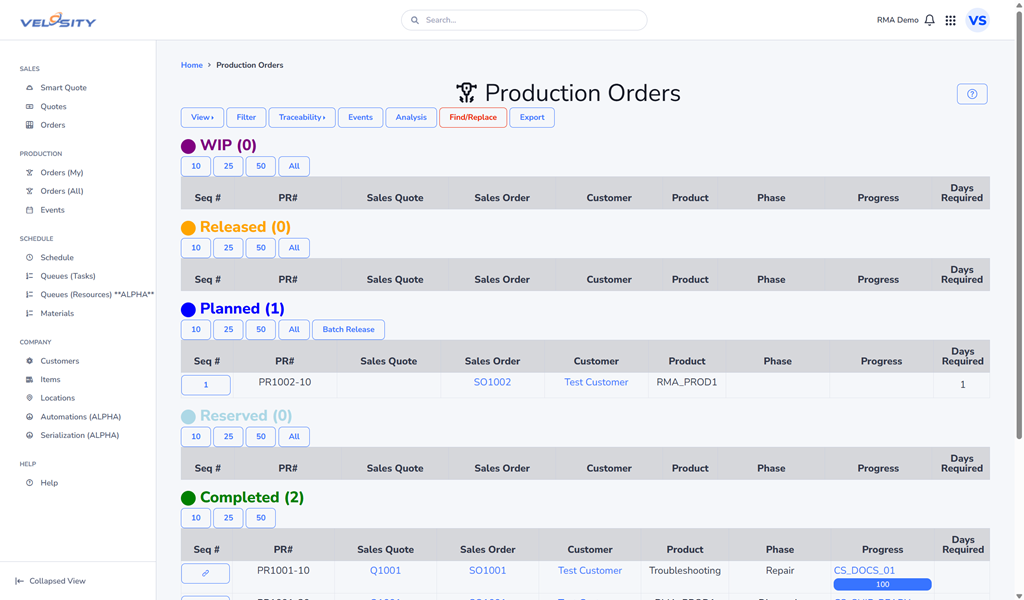1024x600 pixels.
Task: Click the link icon for PR1001-10
Action: (205, 573)
